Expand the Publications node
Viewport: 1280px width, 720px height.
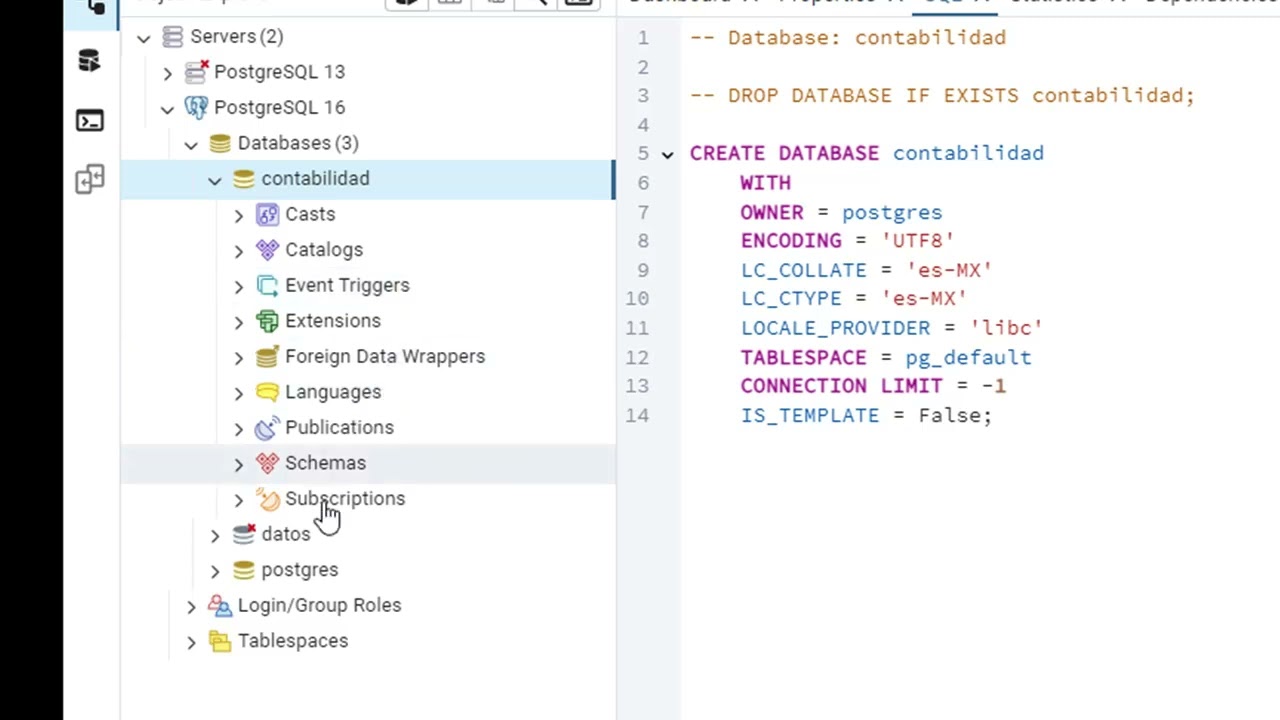tap(238, 428)
